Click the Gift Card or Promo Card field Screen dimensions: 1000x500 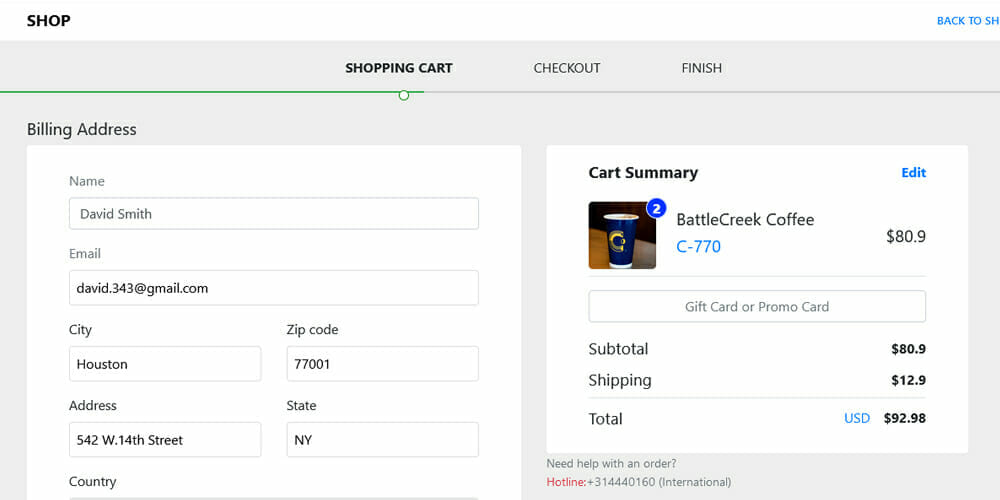click(x=757, y=307)
